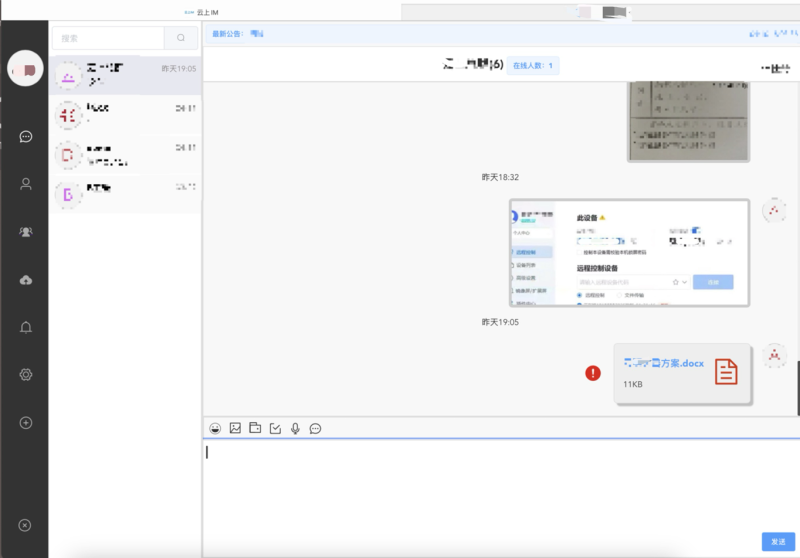Open the chat history bubble icon in toolbar
Image resolution: width=800 pixels, height=558 pixels.
(315, 428)
